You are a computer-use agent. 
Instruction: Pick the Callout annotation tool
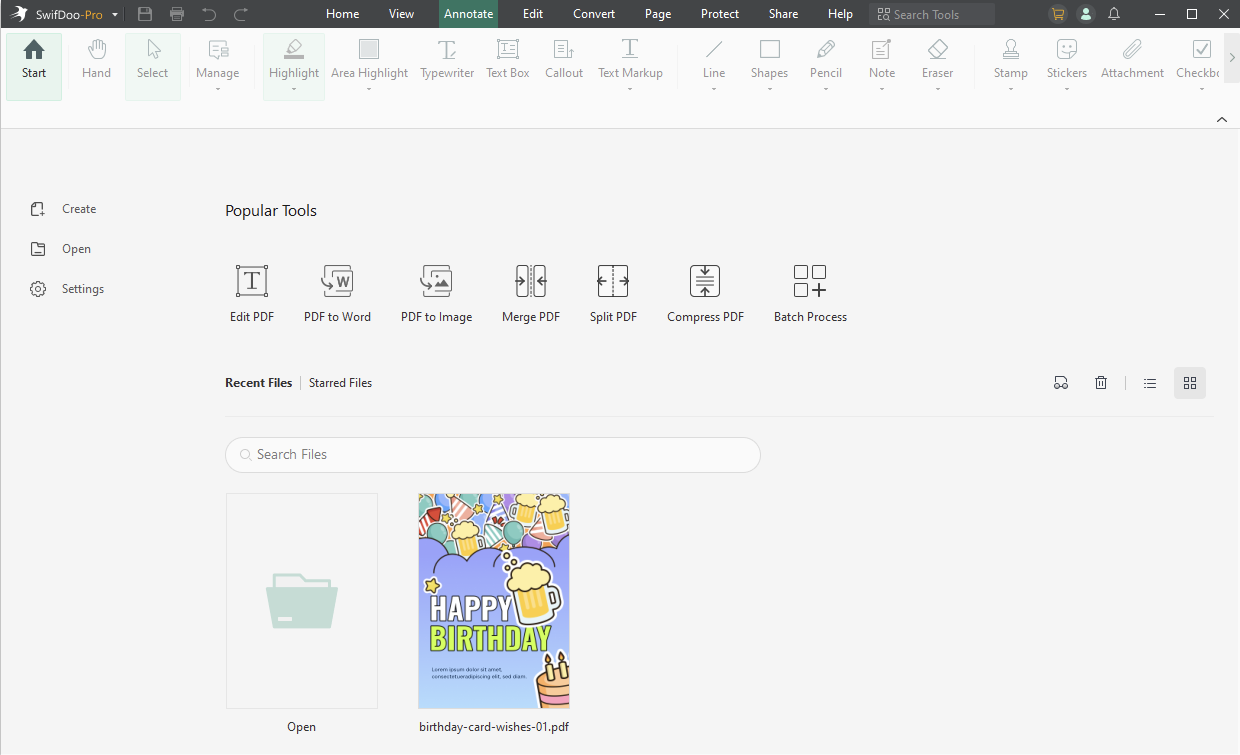pyautogui.click(x=564, y=60)
